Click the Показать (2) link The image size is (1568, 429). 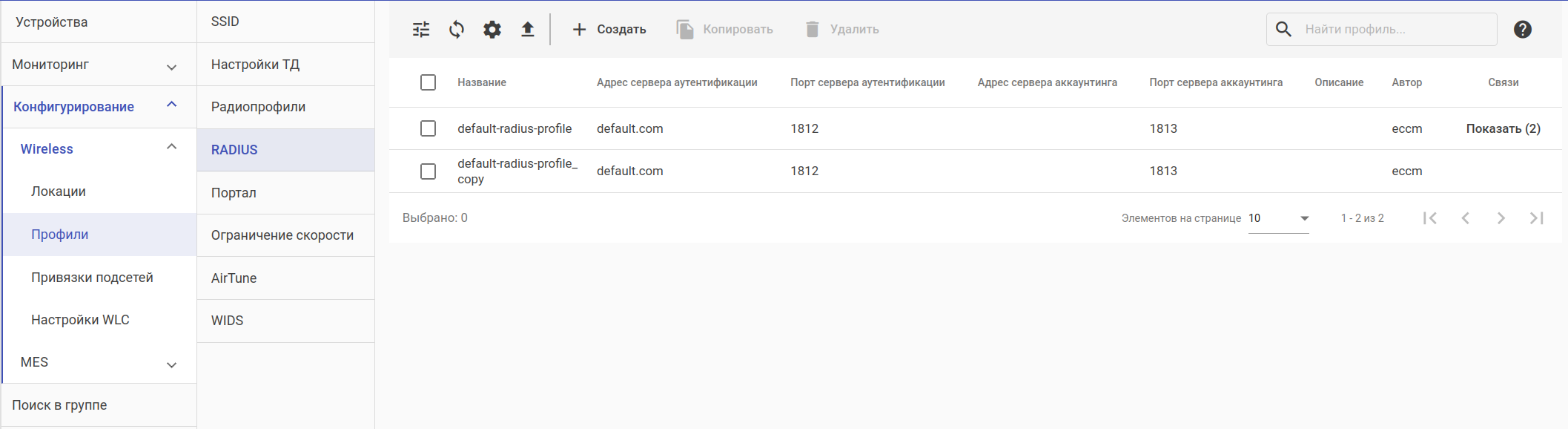pos(1503,128)
